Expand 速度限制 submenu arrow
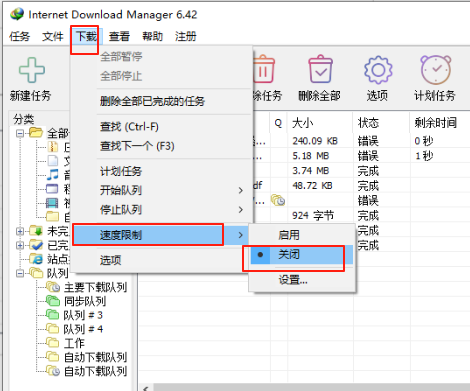Viewport: 470px width, 391px height. (x=241, y=235)
